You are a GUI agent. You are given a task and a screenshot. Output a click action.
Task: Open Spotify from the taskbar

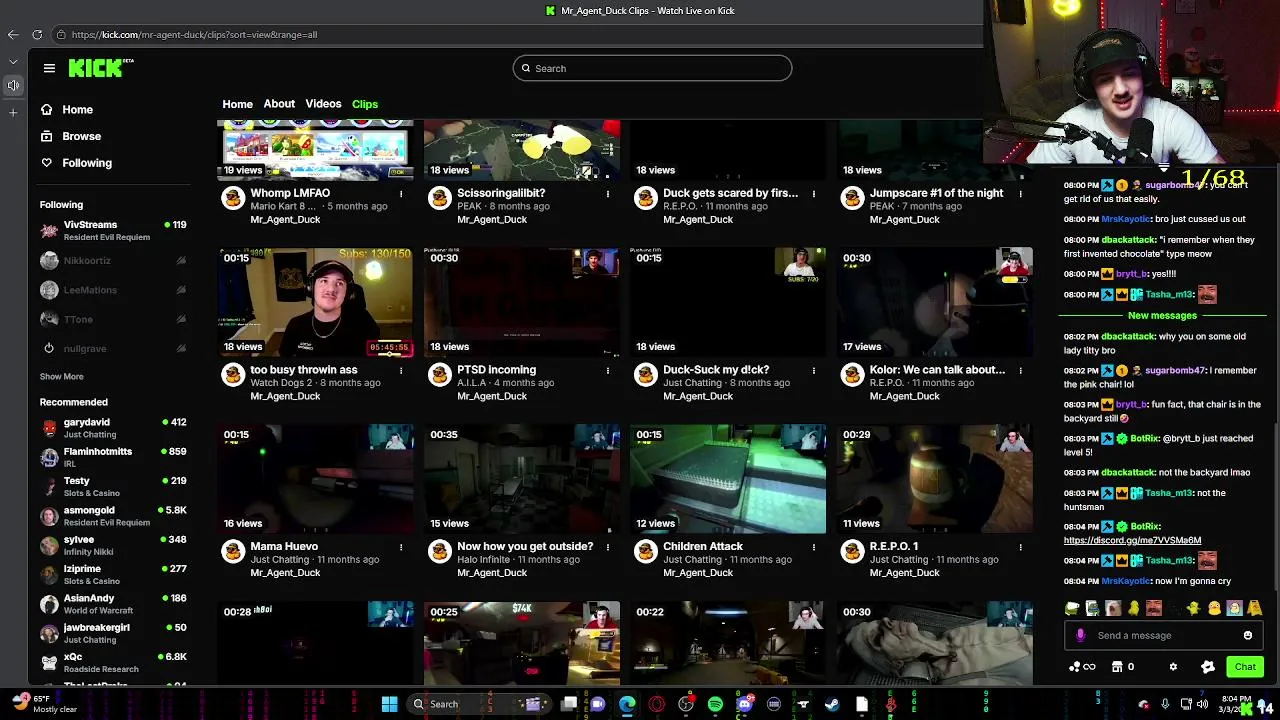coord(715,704)
